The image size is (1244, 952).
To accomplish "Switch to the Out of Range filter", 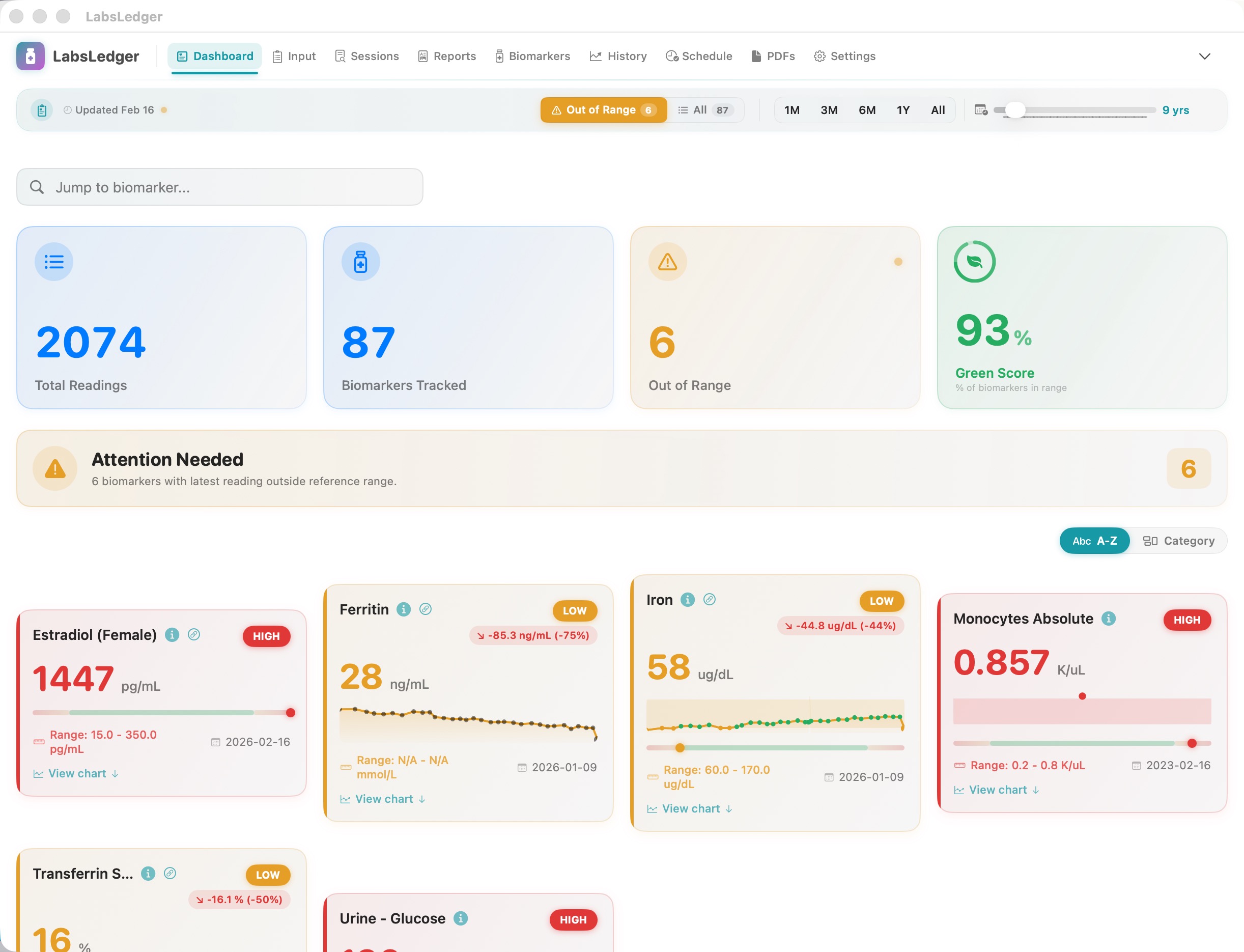I will click(602, 110).
